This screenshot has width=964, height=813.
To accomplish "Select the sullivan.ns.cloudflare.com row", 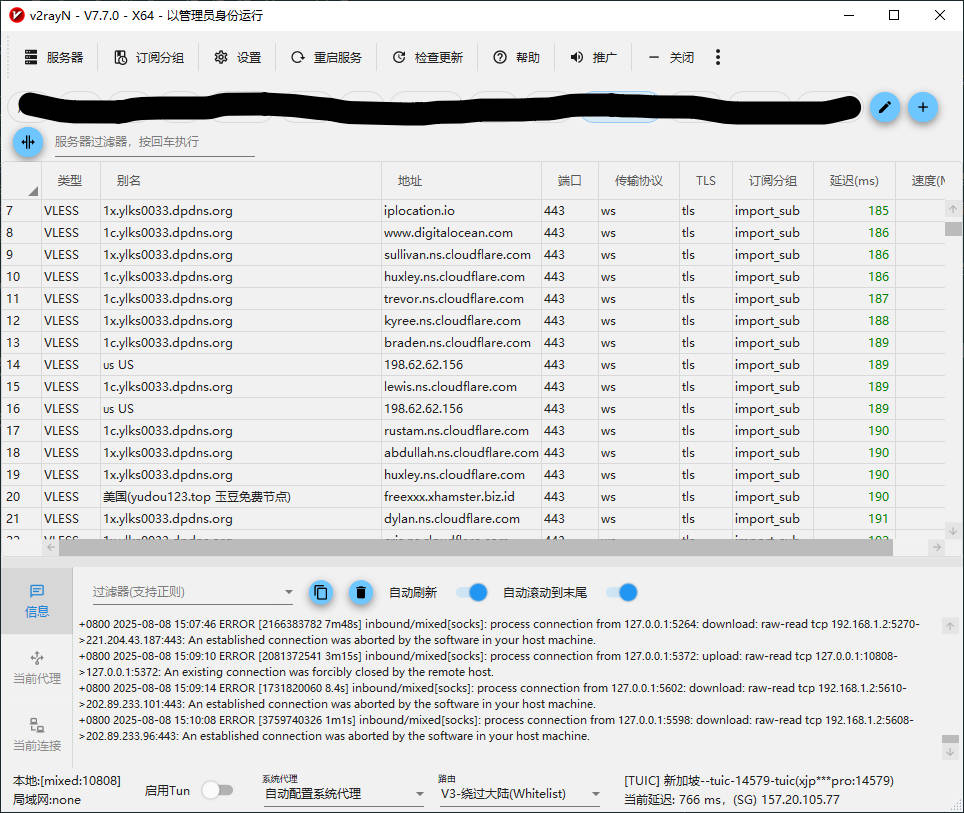I will pos(473,255).
